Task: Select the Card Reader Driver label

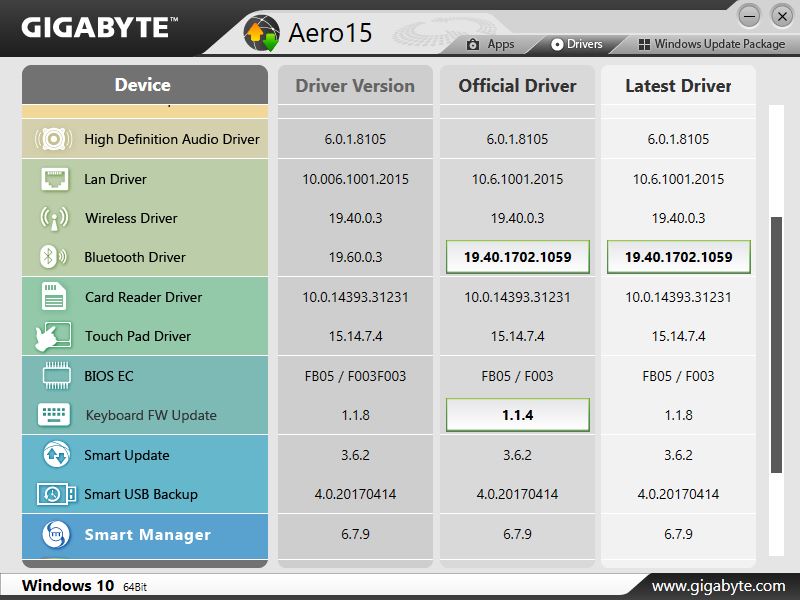Action: coord(143,297)
